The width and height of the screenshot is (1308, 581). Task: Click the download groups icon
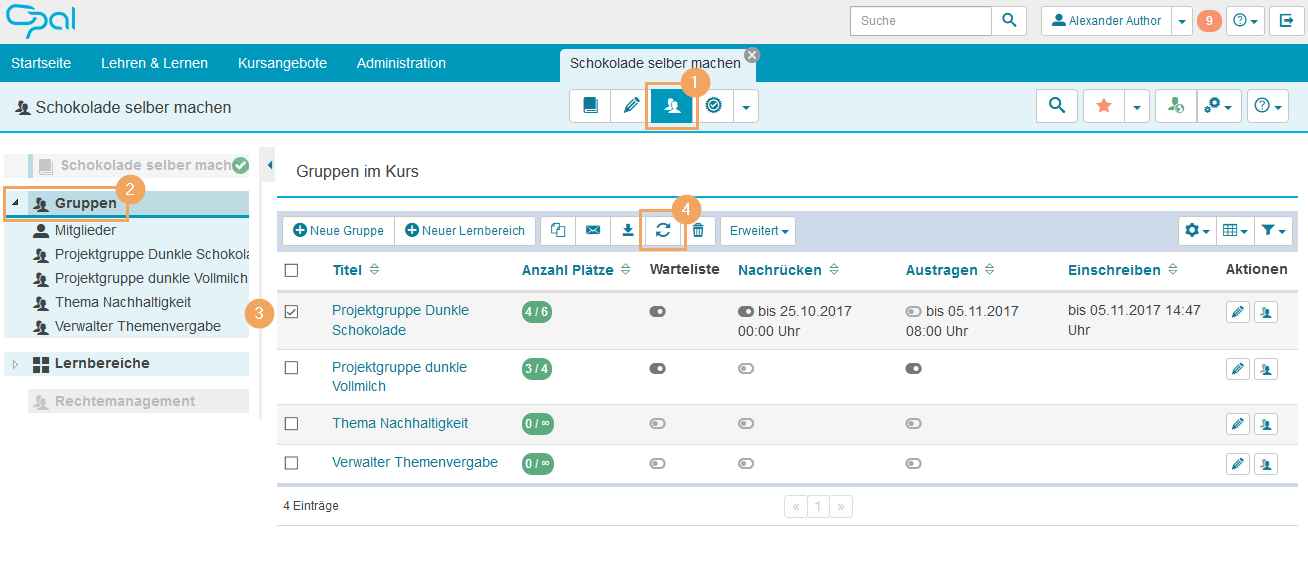pyautogui.click(x=627, y=230)
